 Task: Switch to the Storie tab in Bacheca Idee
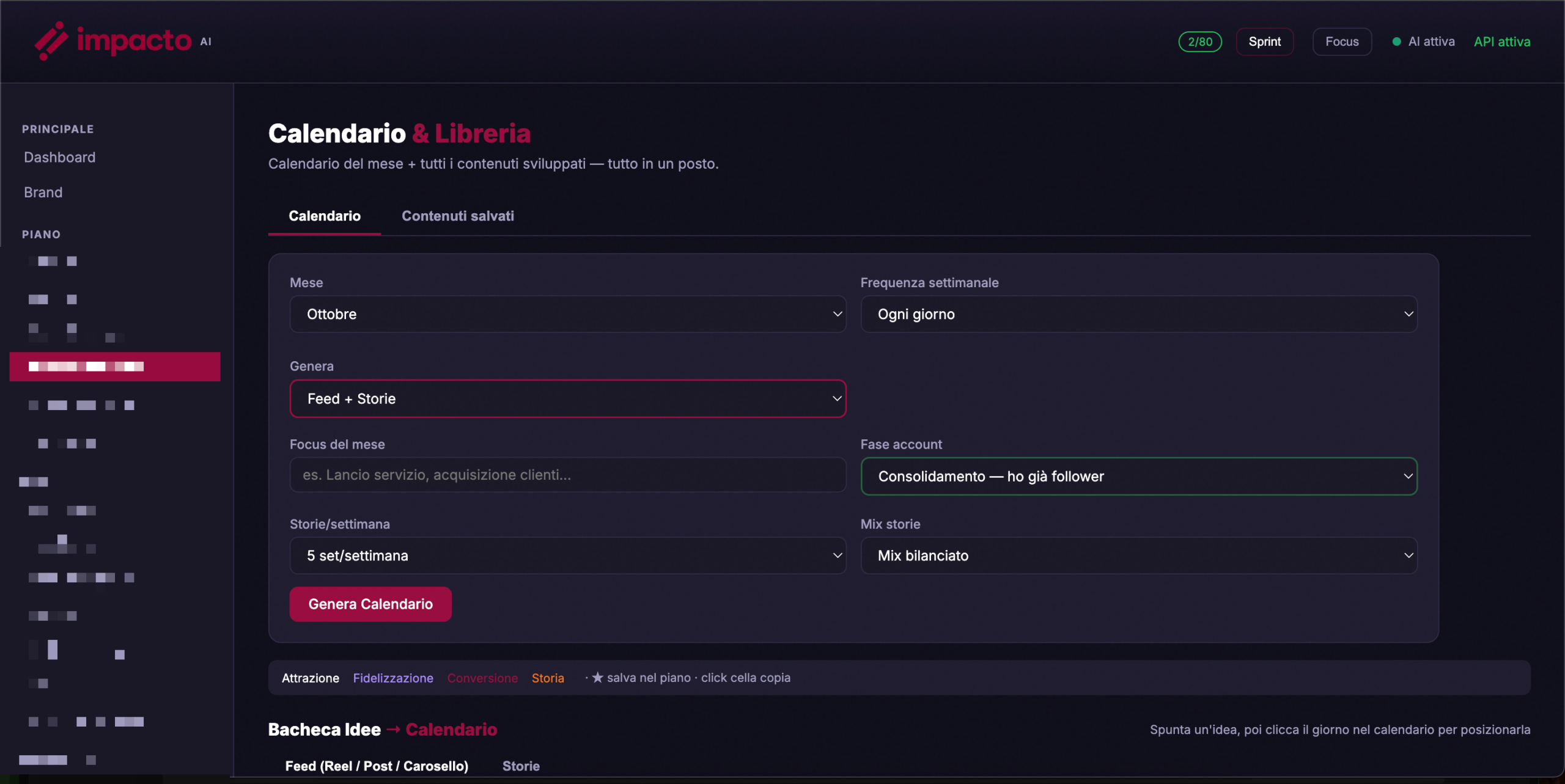point(521,766)
